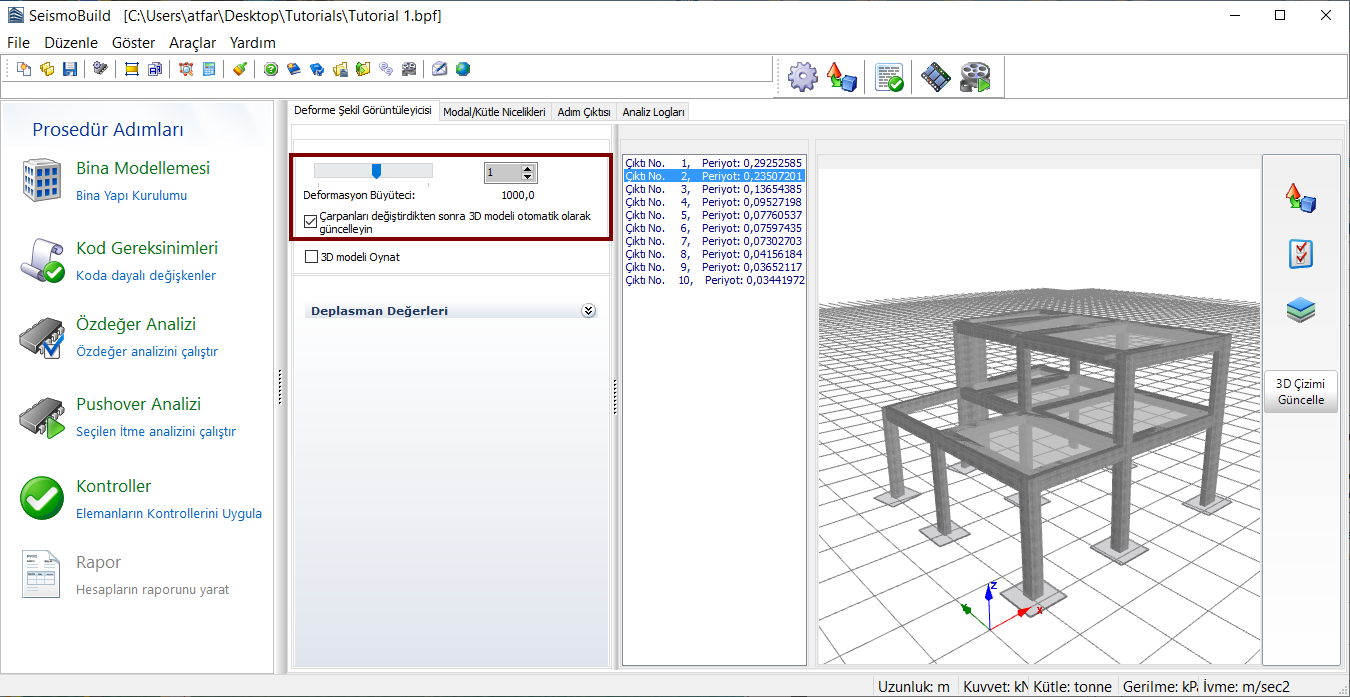The width and height of the screenshot is (1350, 697).
Task: Uncheck automatic 3D model update checkbox
Action: click(311, 222)
